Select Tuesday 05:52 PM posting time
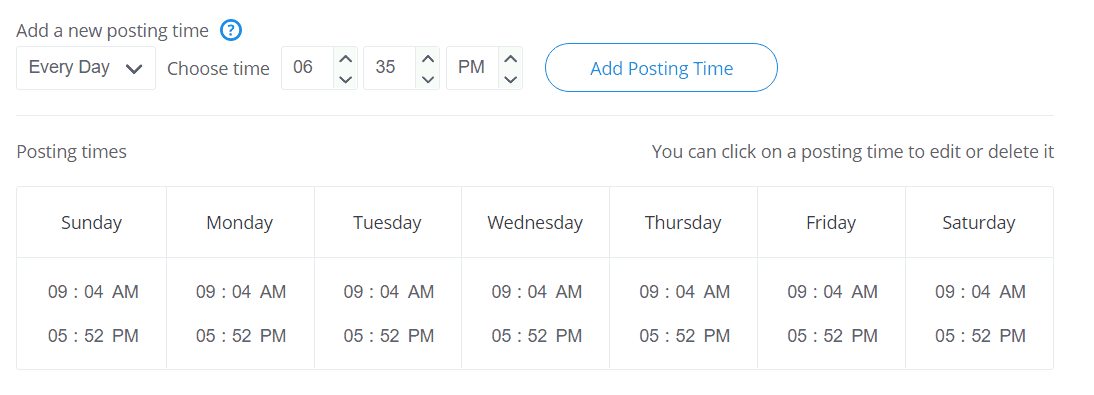 click(x=389, y=336)
